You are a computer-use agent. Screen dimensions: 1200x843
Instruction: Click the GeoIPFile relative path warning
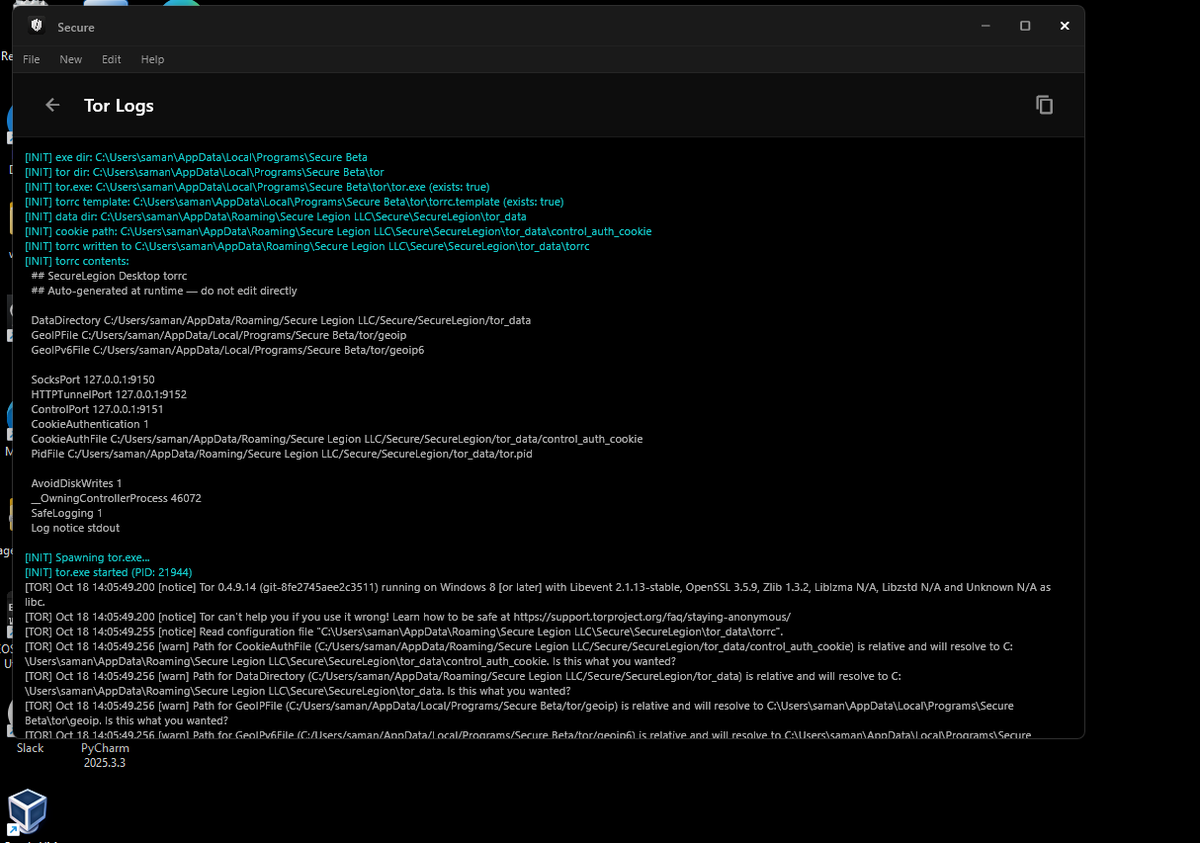coord(519,713)
